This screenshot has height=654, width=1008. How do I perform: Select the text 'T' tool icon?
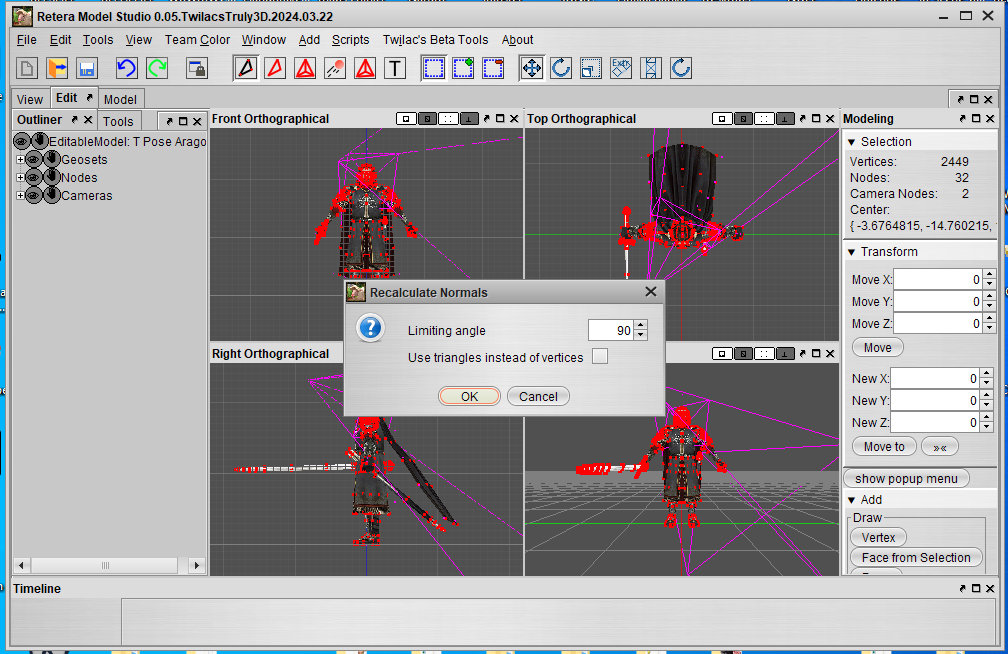click(x=395, y=68)
